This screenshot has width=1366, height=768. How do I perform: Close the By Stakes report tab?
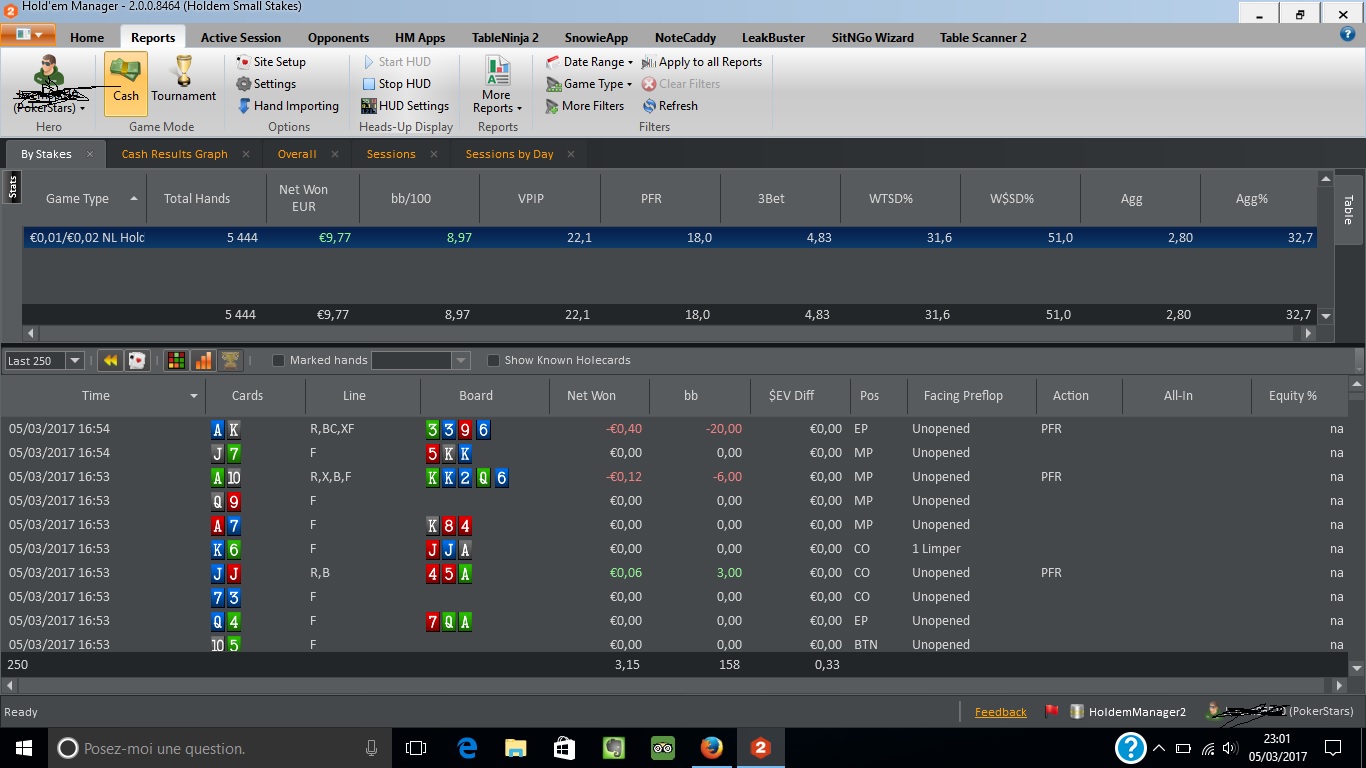coord(90,154)
